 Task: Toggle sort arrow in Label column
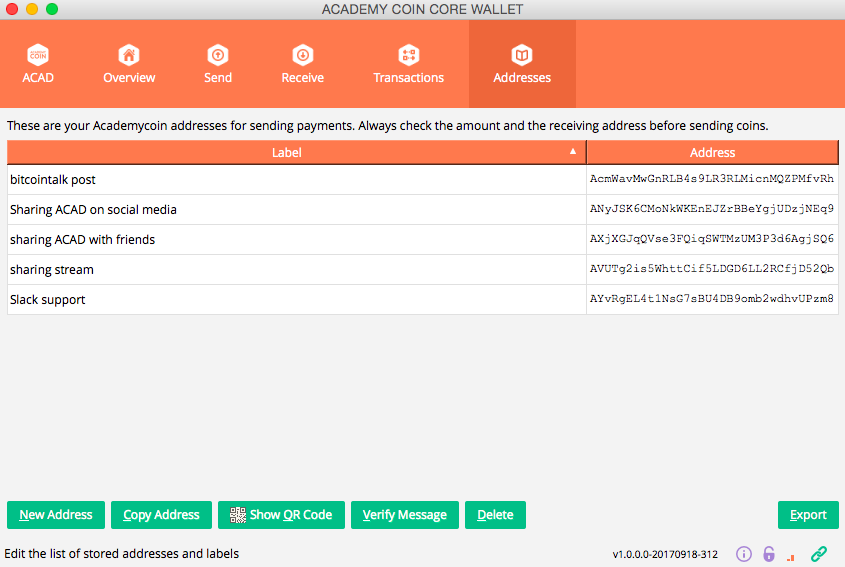click(x=573, y=151)
